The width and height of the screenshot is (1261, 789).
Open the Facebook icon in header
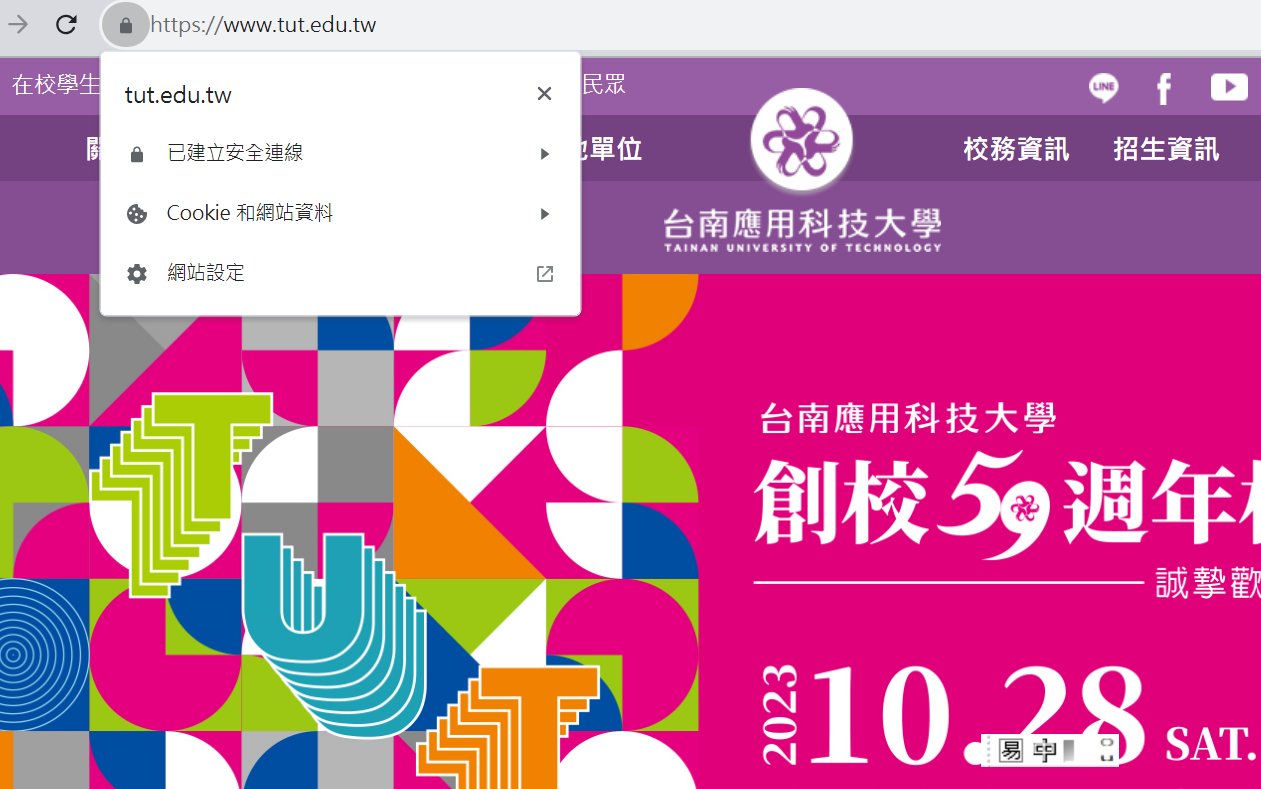click(x=1164, y=89)
